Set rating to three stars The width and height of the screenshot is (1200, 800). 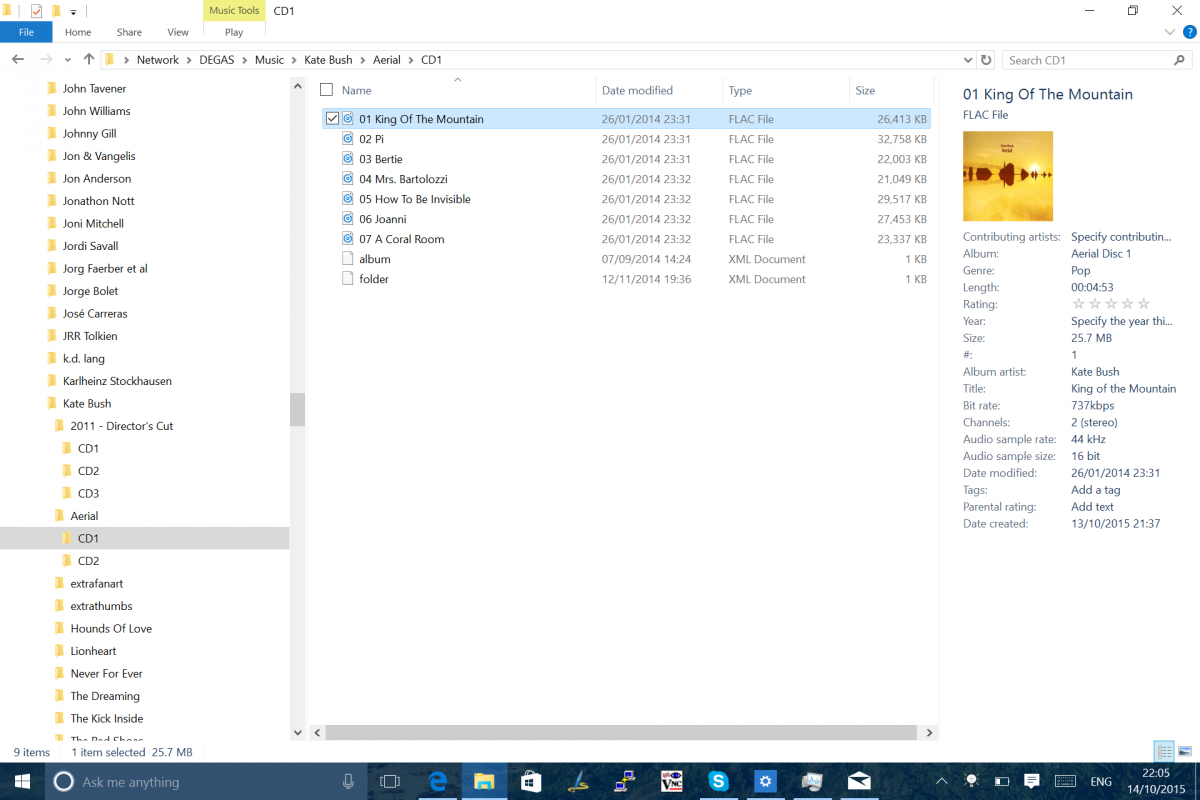click(x=1111, y=304)
